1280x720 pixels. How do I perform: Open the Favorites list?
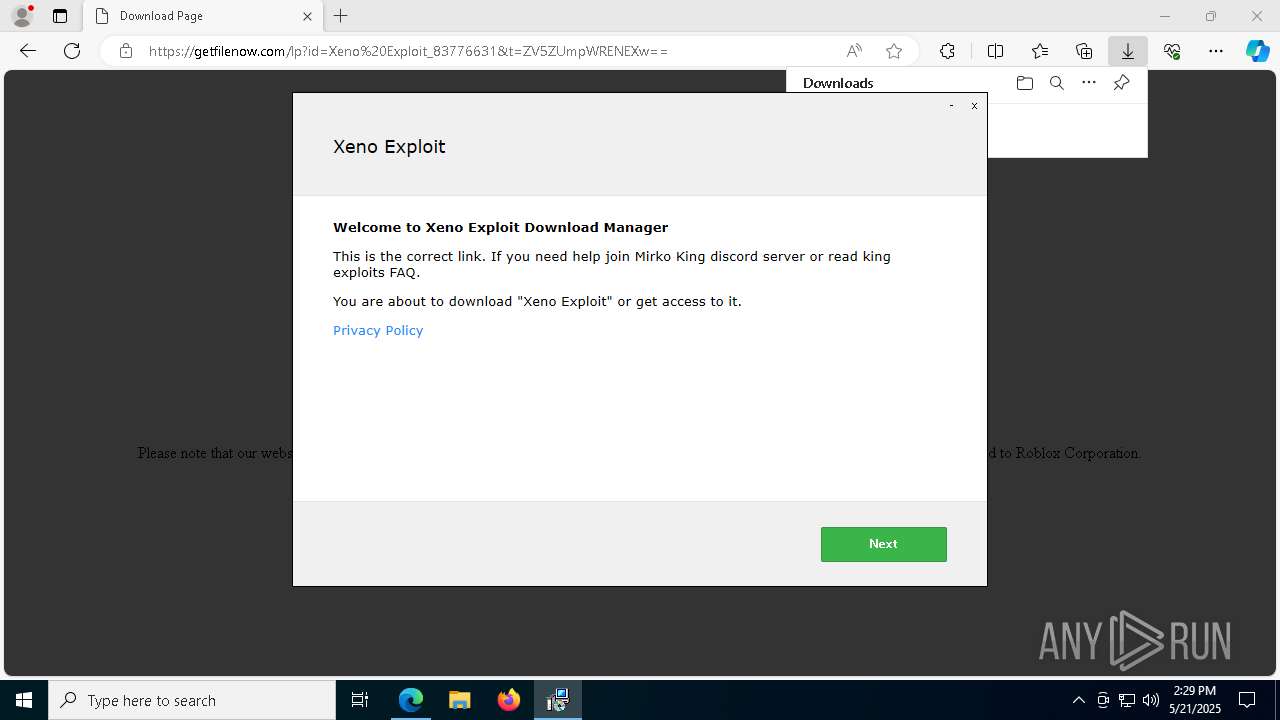click(1040, 51)
